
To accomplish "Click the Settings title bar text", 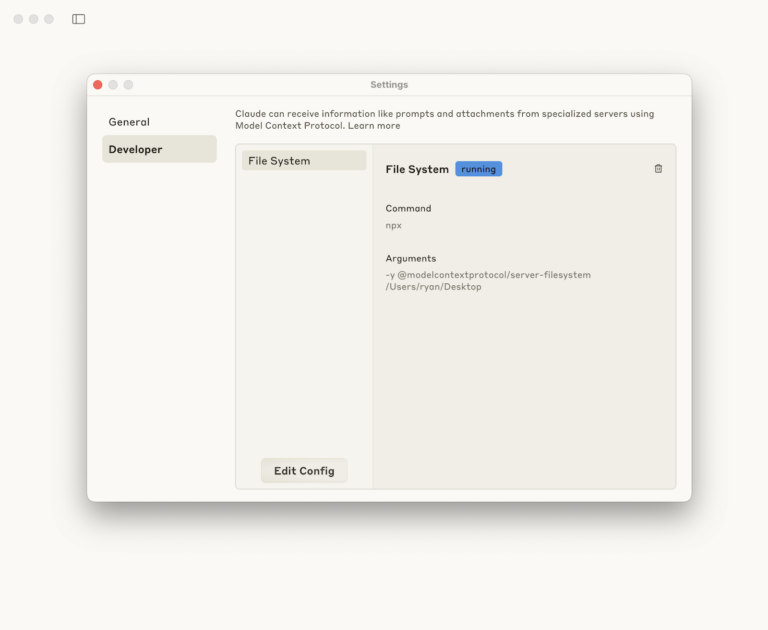I will click(389, 85).
